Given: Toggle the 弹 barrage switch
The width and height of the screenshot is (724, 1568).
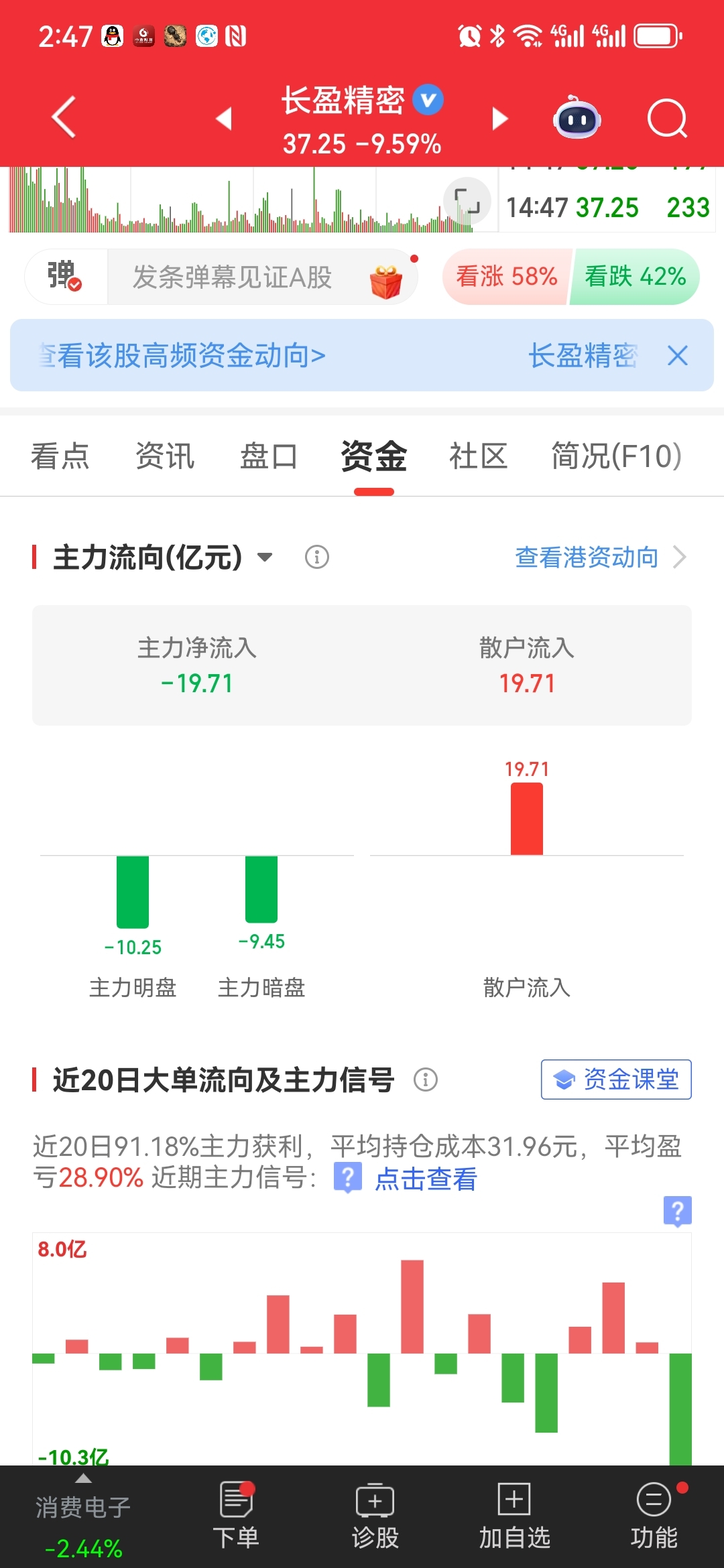Looking at the screenshot, I should tap(65, 276).
